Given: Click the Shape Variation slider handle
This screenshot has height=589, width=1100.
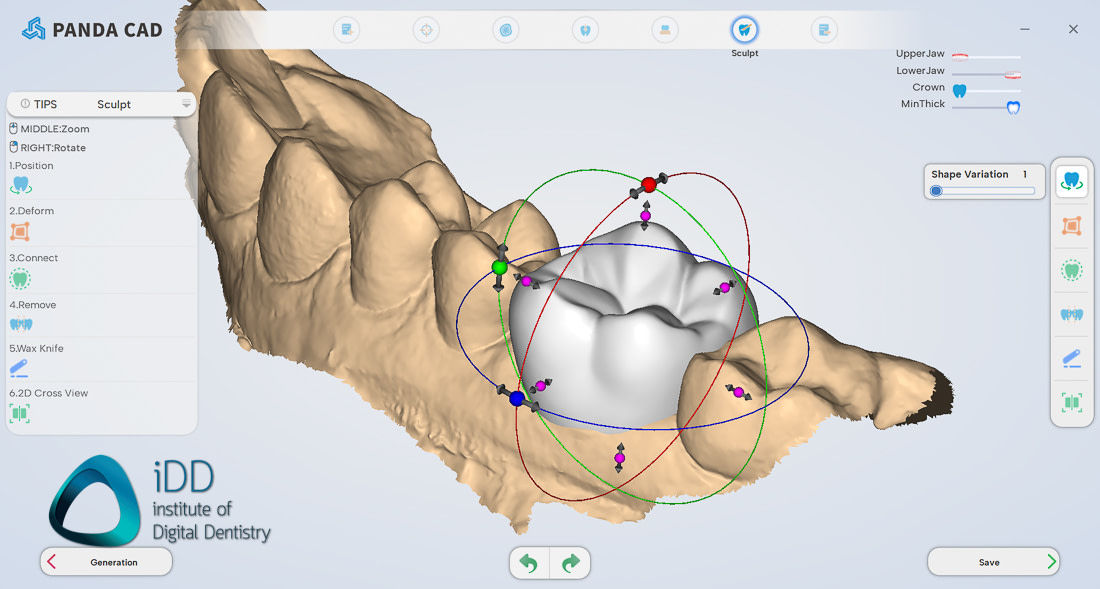Looking at the screenshot, I should click(936, 191).
